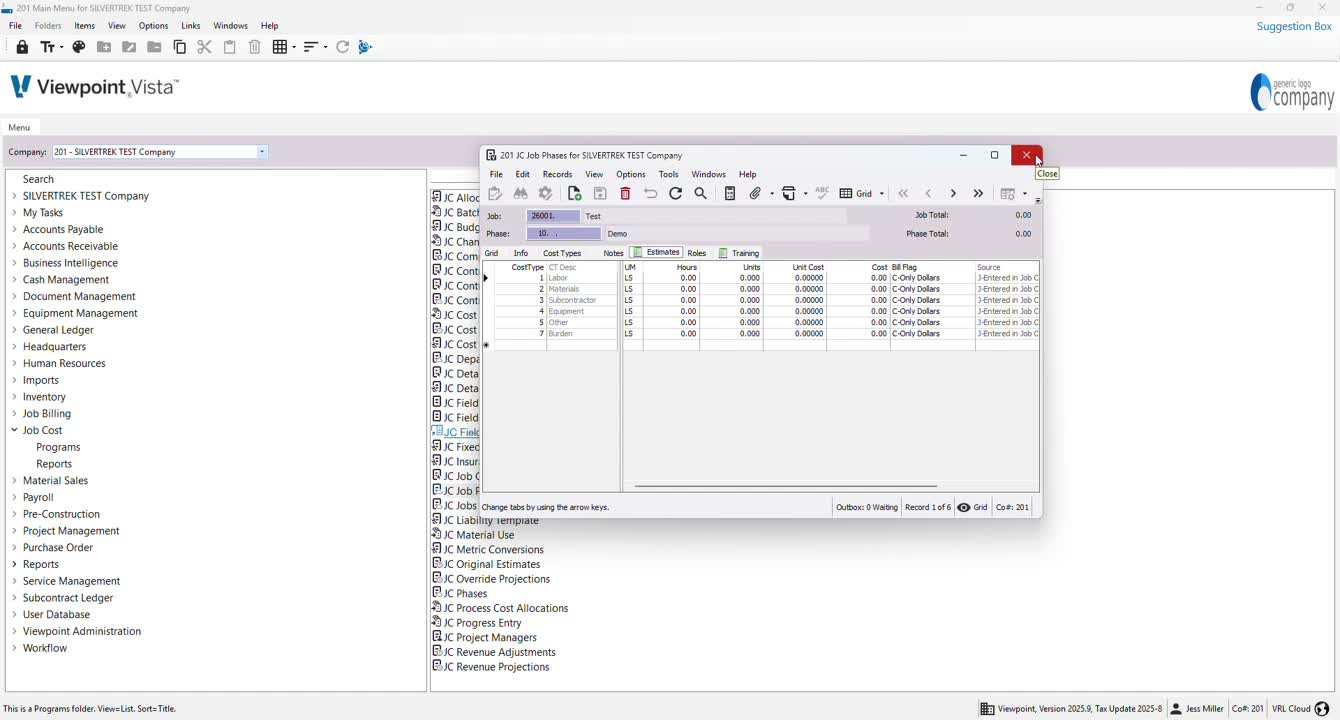Click the Menu tab below the logo

point(19,128)
